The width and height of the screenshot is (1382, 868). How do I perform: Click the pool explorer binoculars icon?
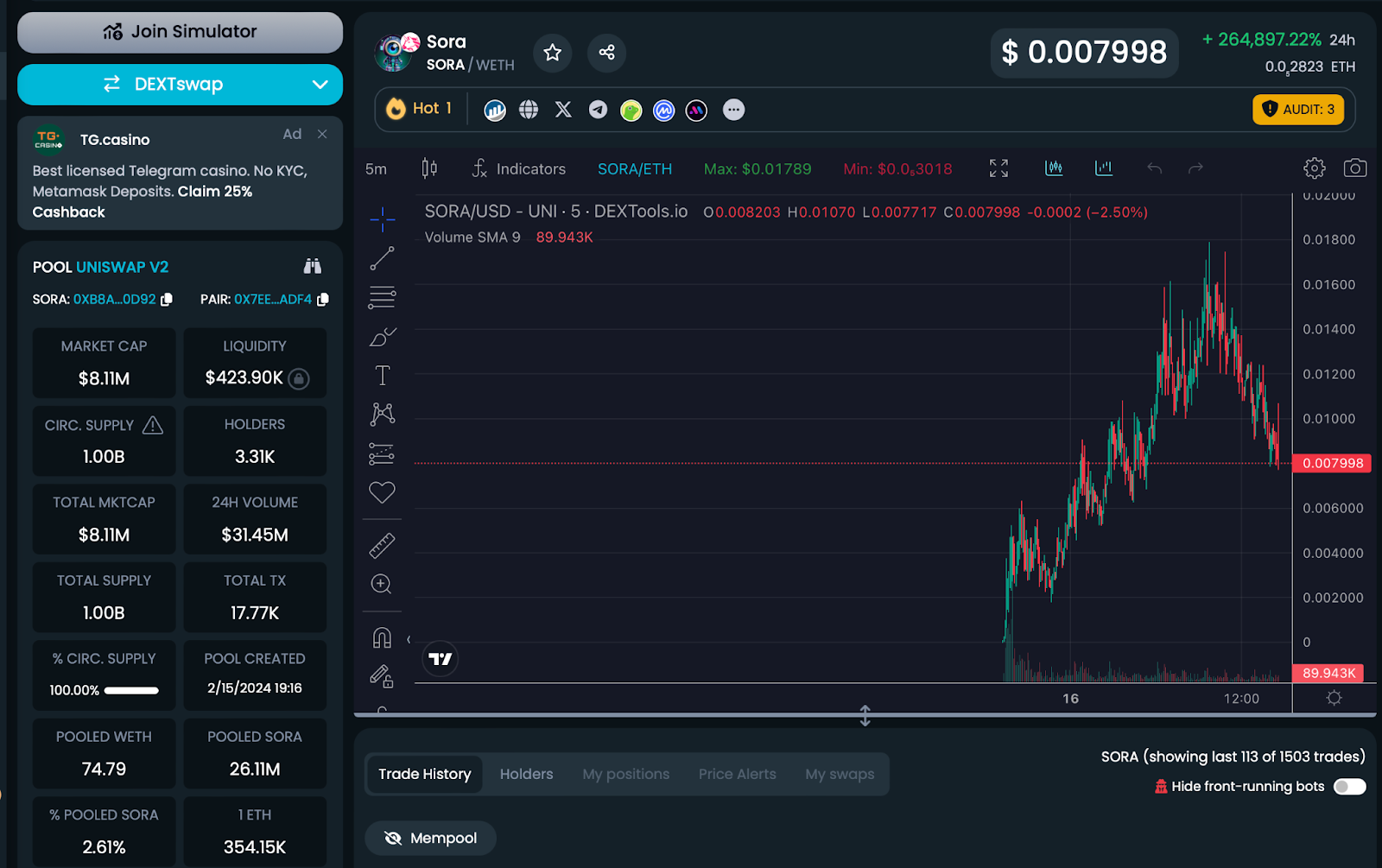click(313, 266)
